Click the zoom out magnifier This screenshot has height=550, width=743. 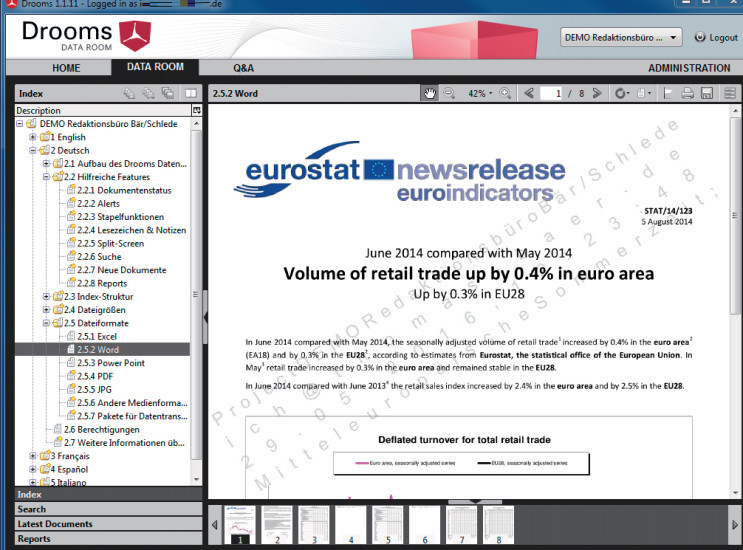(449, 93)
